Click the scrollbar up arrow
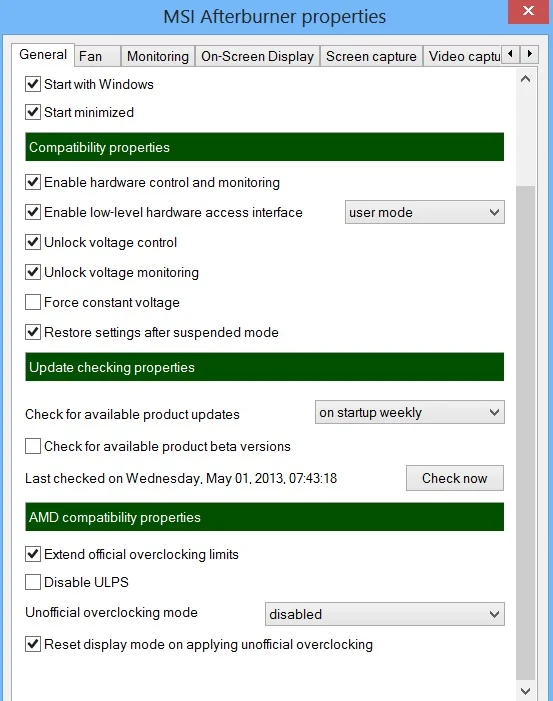The width and height of the screenshot is (553, 701). (x=526, y=79)
